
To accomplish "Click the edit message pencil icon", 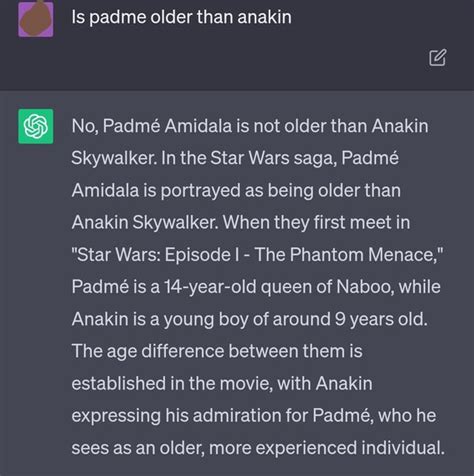I will [x=437, y=58].
